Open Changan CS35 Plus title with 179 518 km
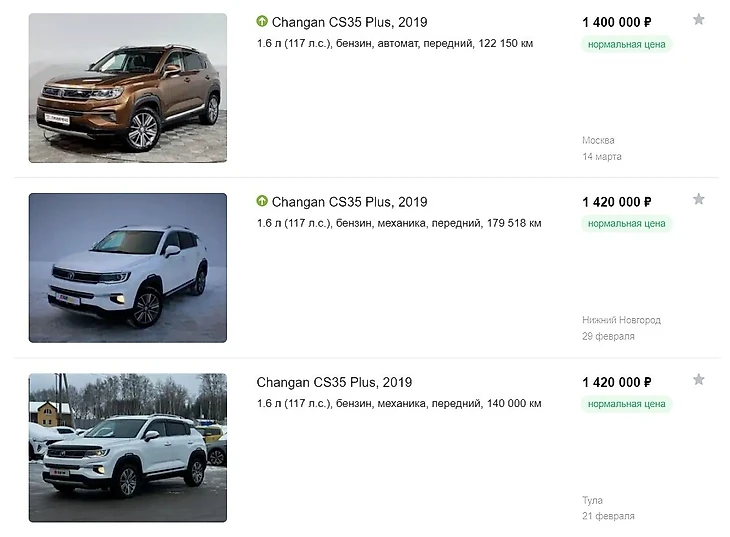This screenshot has height=537, width=730. coord(349,202)
